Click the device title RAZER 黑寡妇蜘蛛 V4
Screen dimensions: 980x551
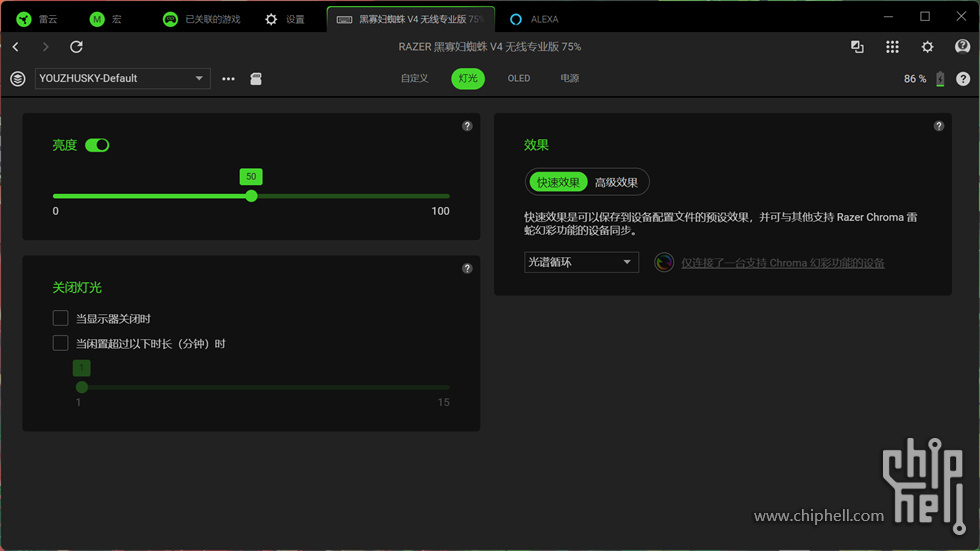click(489, 47)
